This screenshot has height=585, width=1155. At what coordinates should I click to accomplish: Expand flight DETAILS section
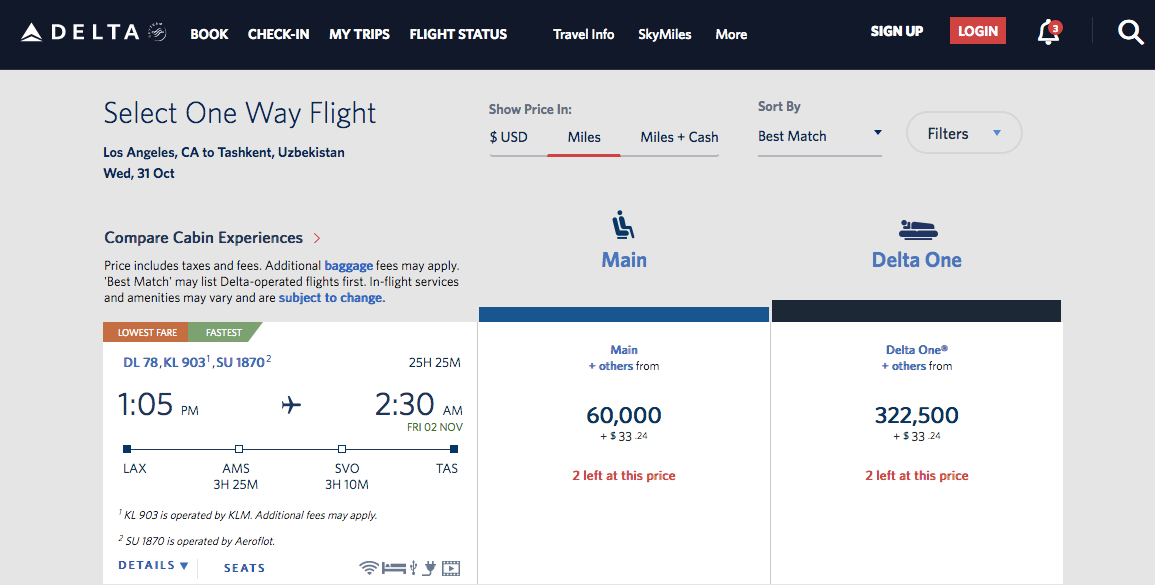(x=153, y=565)
